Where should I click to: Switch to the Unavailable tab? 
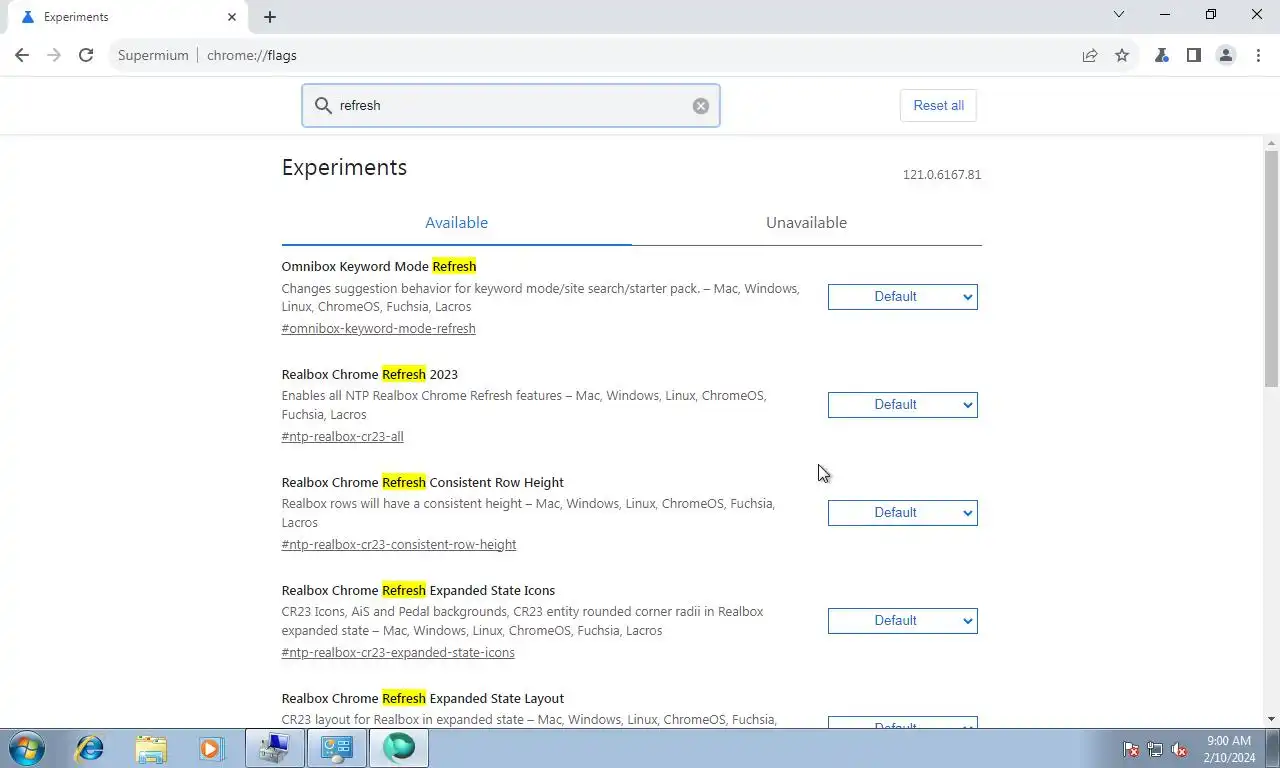[x=806, y=223]
